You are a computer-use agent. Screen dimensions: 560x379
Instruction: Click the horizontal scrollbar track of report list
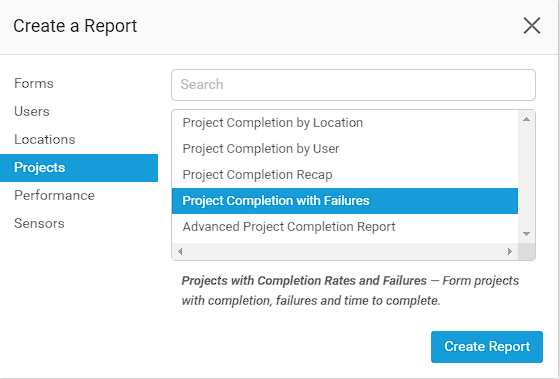[x=345, y=251]
